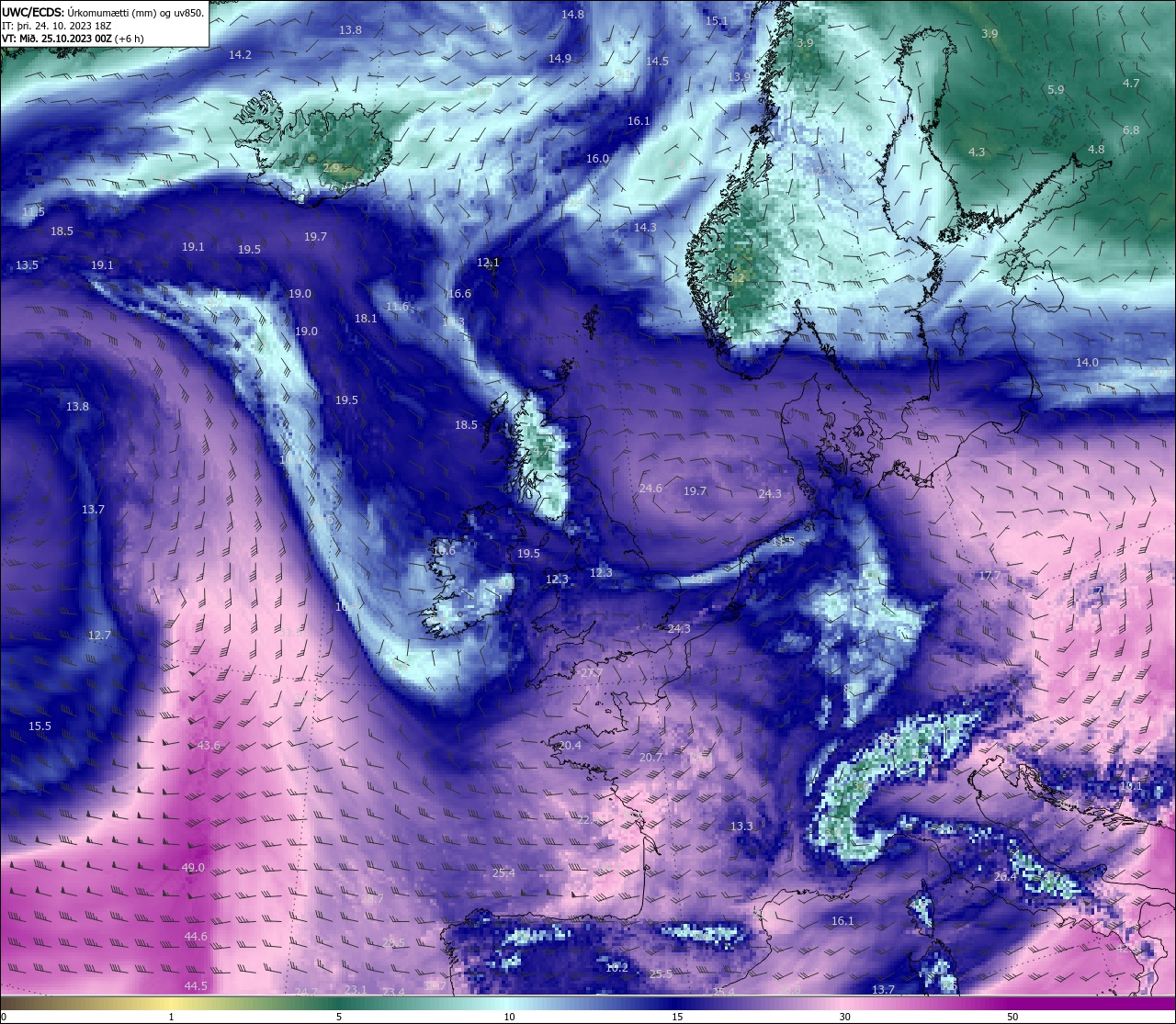Click the legend scale label 0

pos(4,1017)
